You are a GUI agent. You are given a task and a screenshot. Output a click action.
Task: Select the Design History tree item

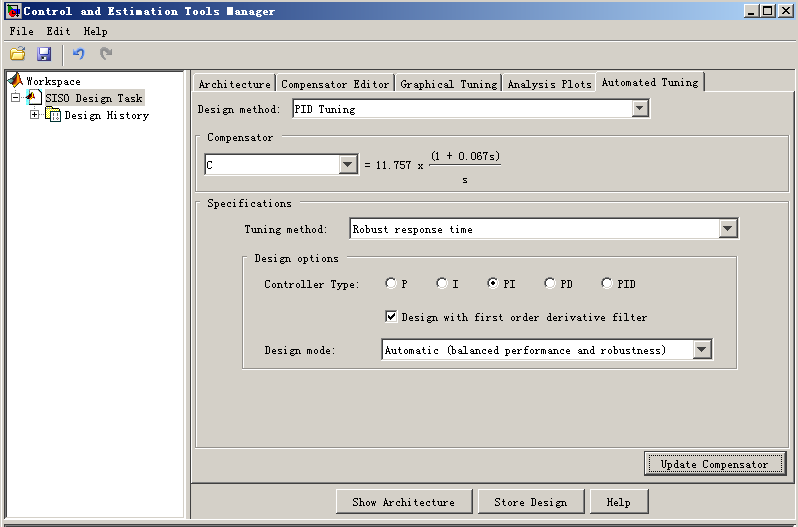106,115
